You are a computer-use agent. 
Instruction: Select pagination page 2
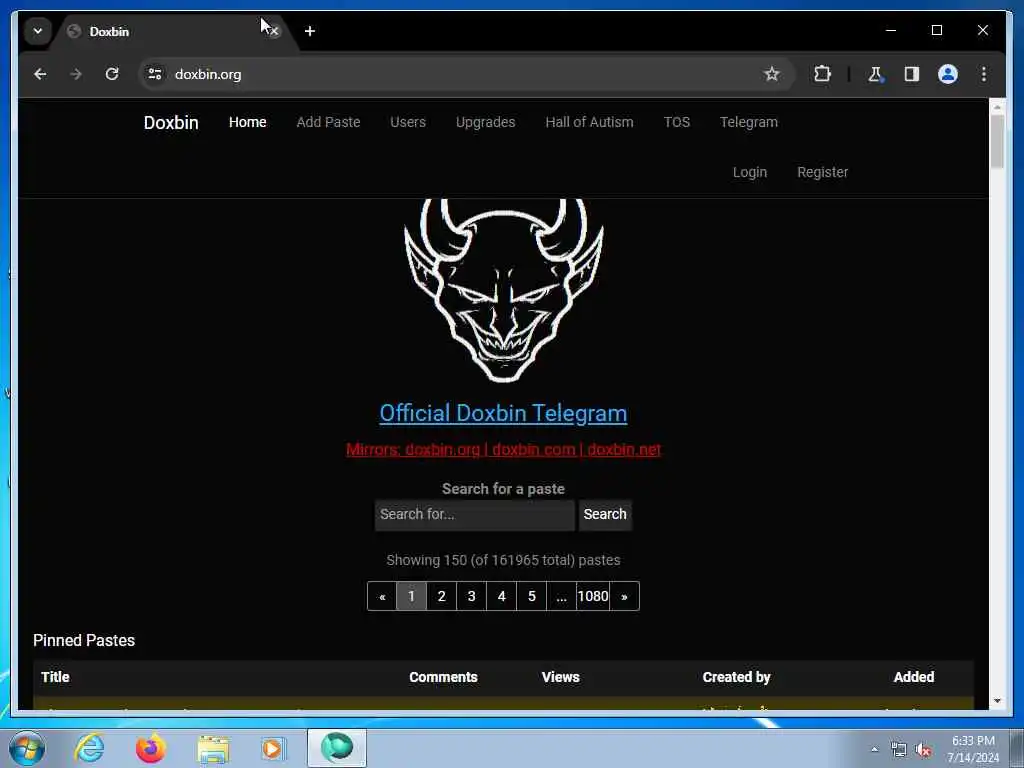pyautogui.click(x=441, y=596)
